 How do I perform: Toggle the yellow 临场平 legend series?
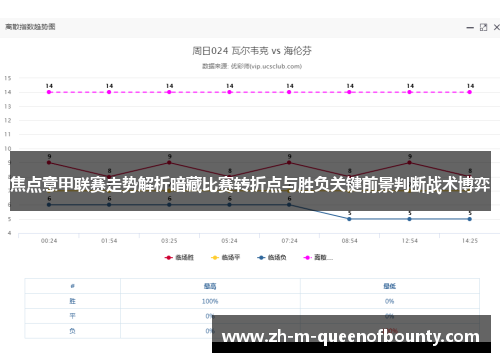click(x=226, y=257)
